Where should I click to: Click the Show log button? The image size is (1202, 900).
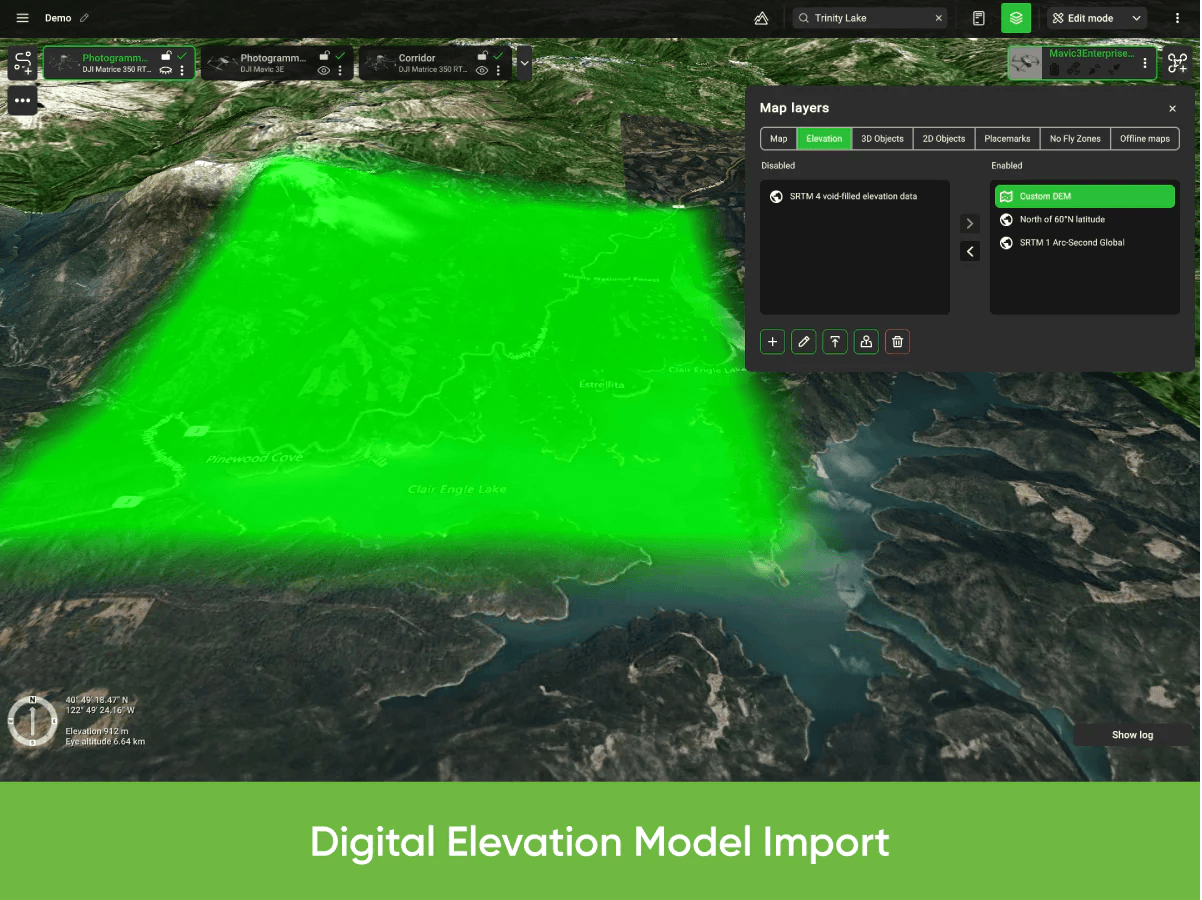click(x=1132, y=735)
